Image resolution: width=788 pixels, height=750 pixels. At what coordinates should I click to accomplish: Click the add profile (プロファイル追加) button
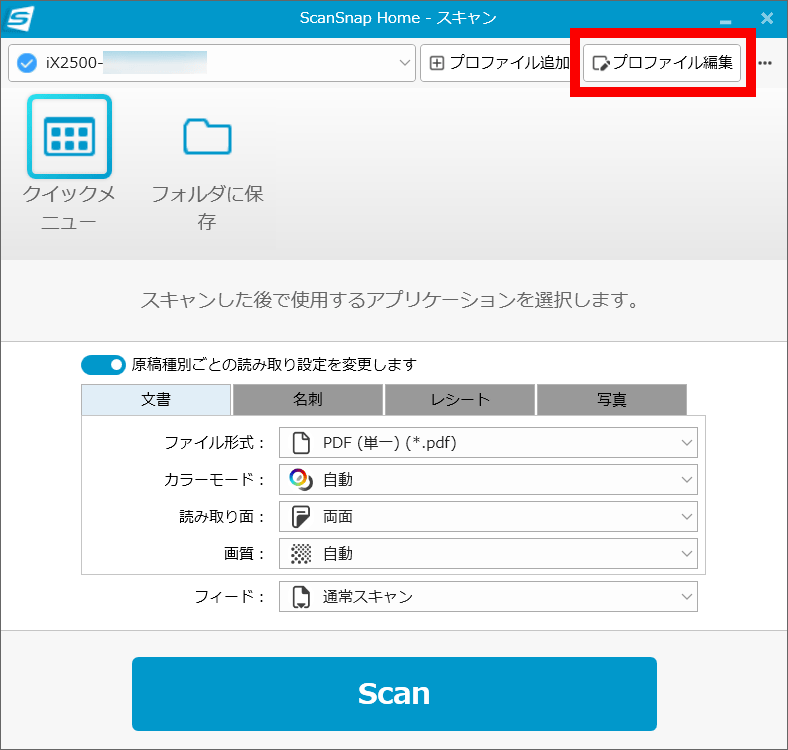click(500, 63)
